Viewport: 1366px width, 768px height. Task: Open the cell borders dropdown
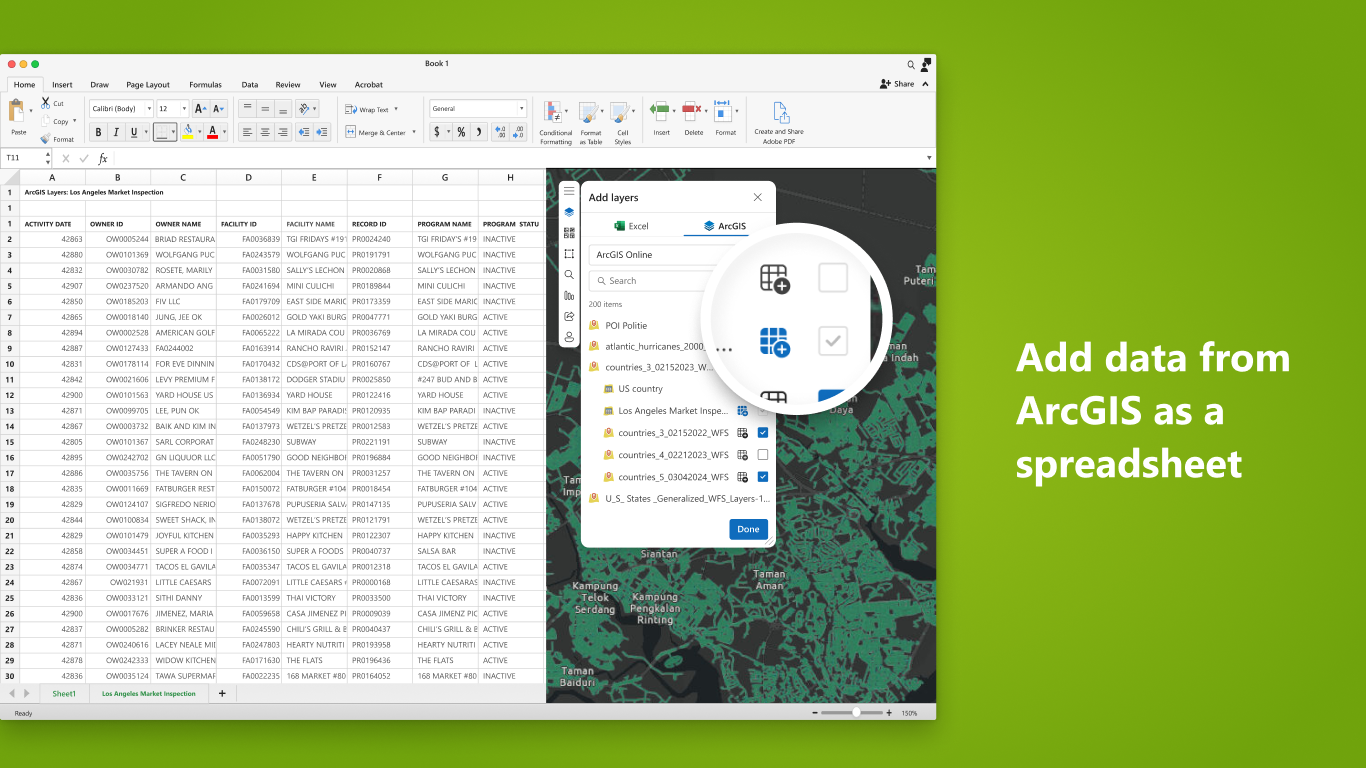[172, 132]
